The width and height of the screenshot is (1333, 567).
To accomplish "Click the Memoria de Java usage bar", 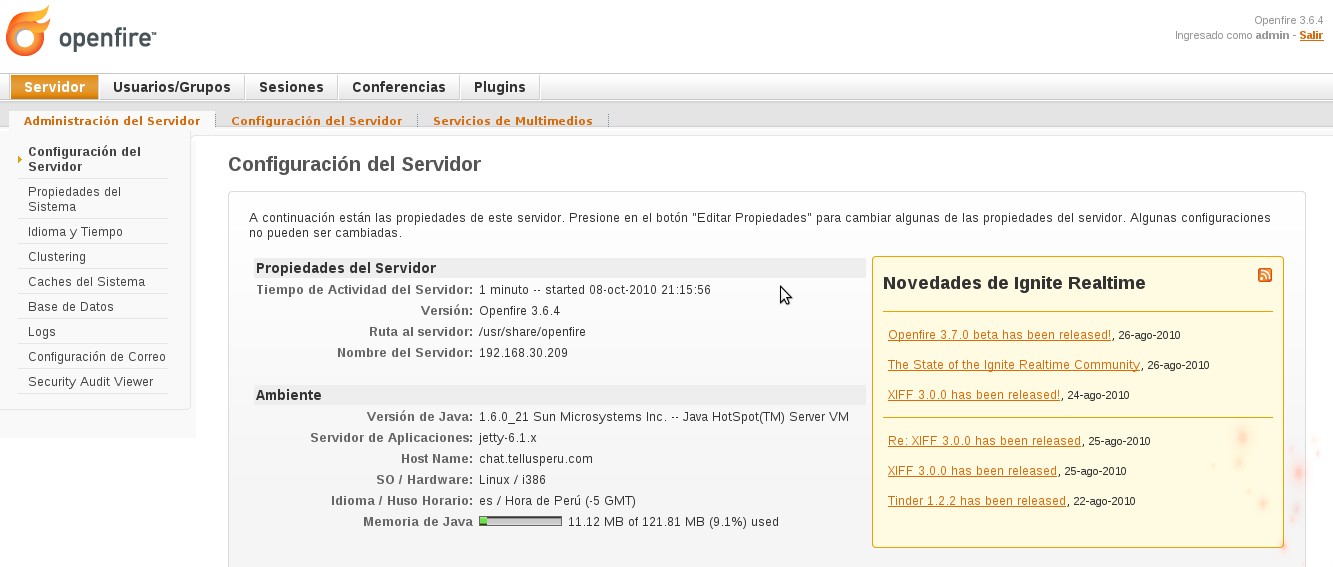I will point(520,521).
